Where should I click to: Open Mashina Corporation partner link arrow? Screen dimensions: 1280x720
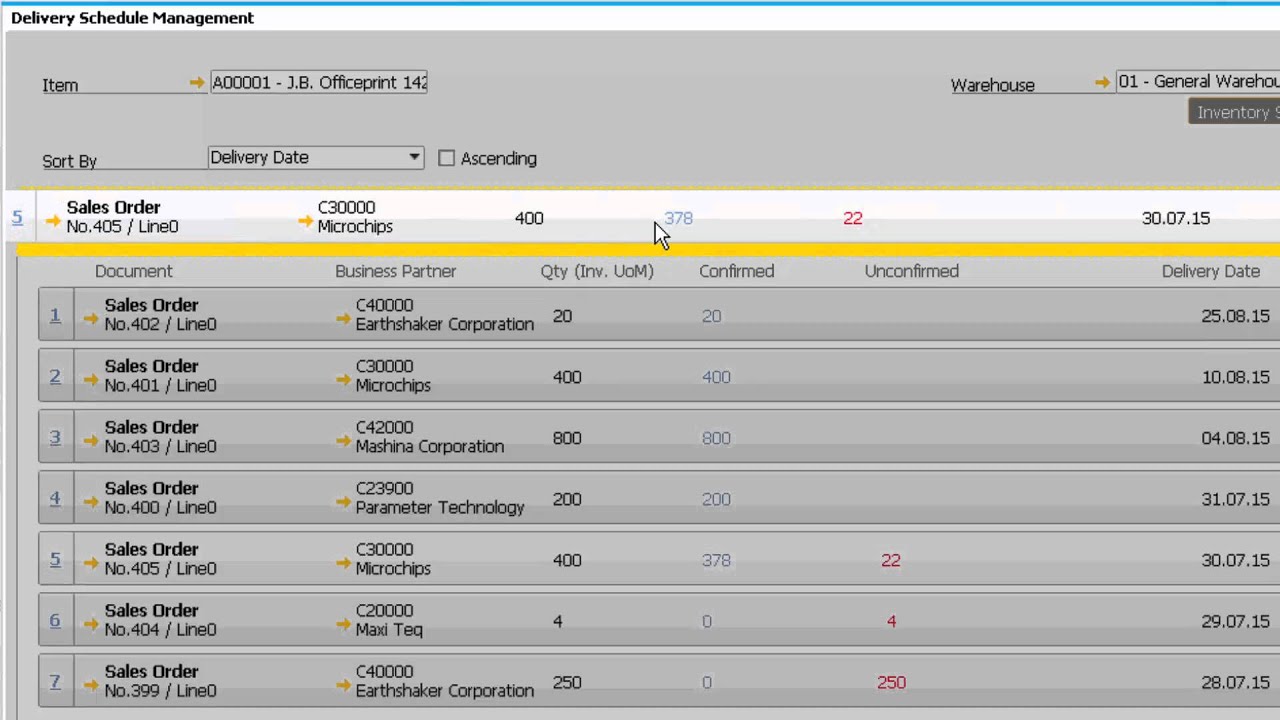tap(343, 441)
